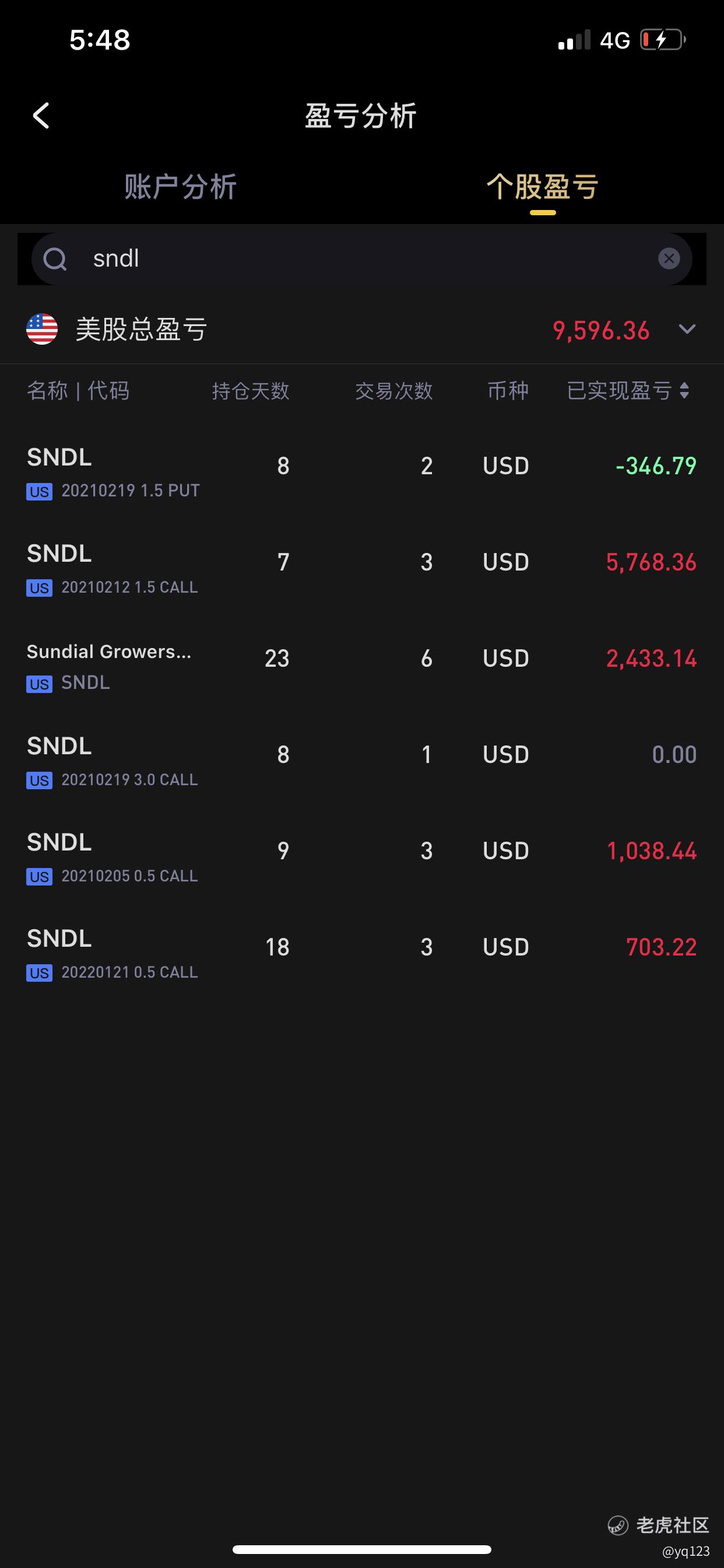This screenshot has height=1568, width=724.
Task: Tap the 老虎社区 watermark logo
Action: [659, 1525]
